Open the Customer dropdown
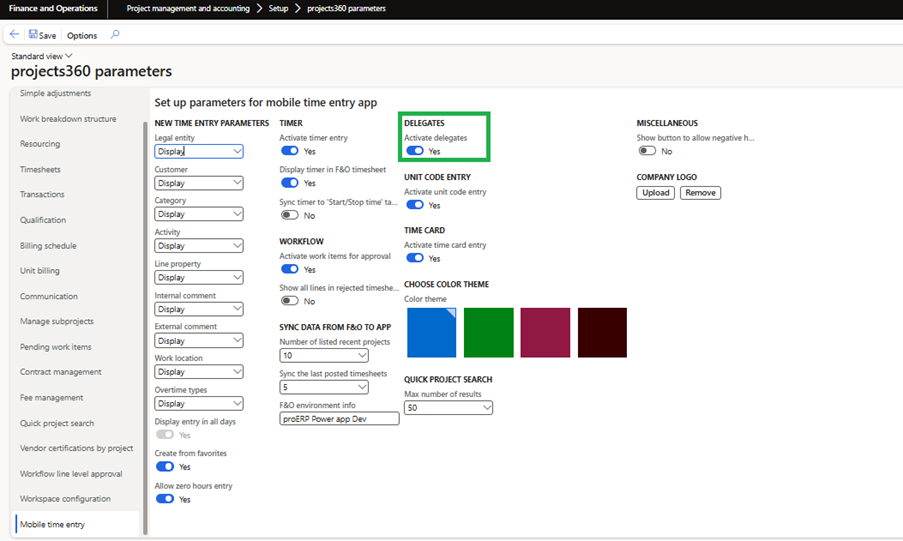 pos(199,183)
